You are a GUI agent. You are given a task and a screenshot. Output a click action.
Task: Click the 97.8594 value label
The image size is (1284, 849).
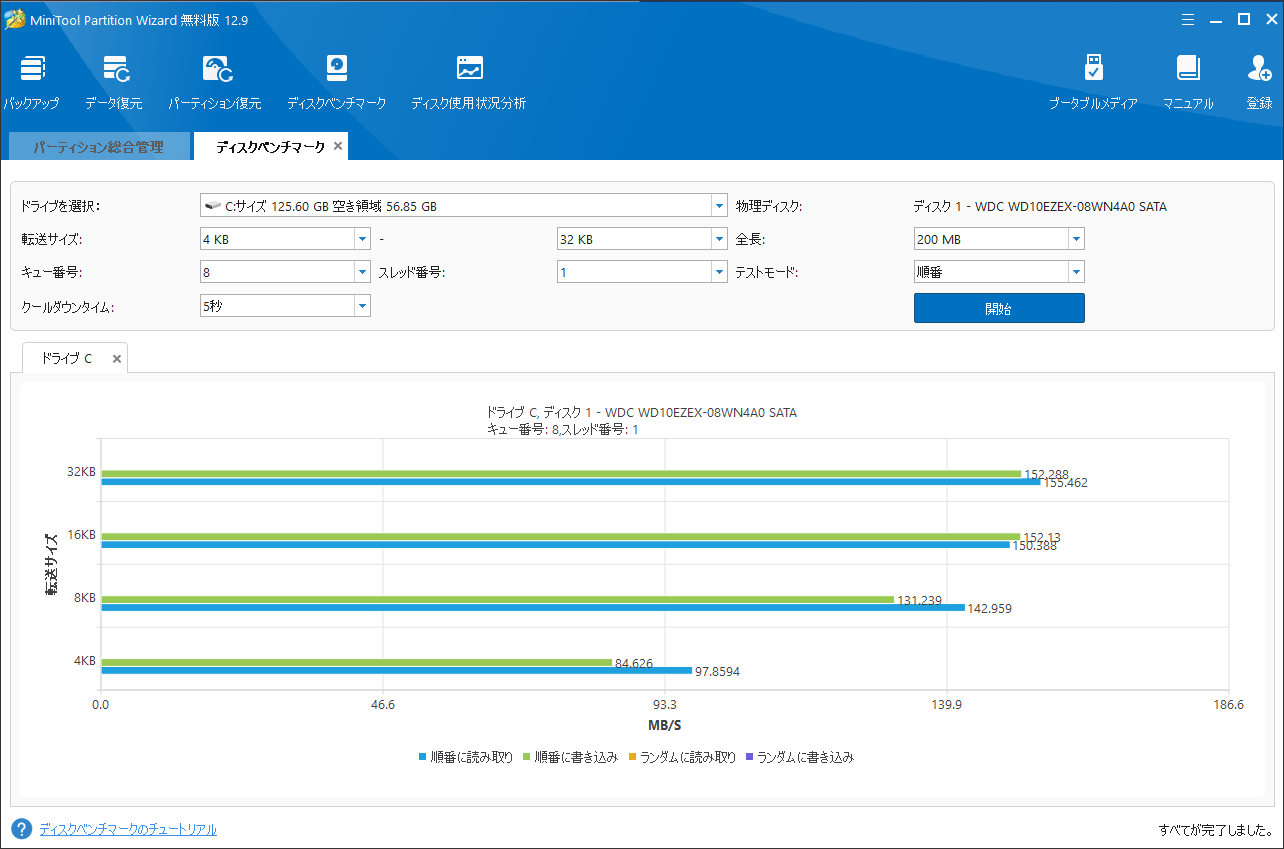click(717, 672)
